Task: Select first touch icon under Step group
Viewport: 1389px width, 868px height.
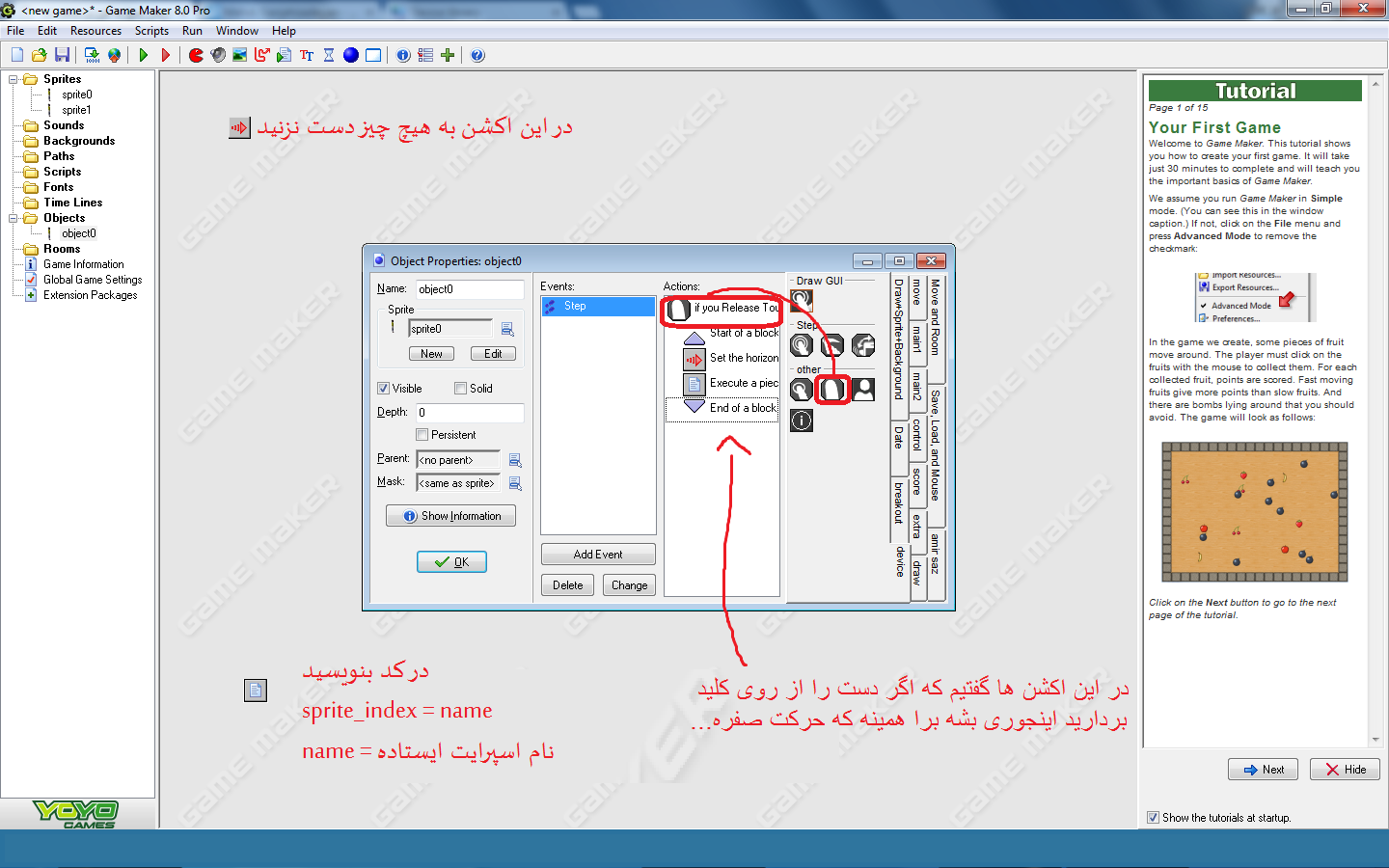Action: click(x=802, y=344)
